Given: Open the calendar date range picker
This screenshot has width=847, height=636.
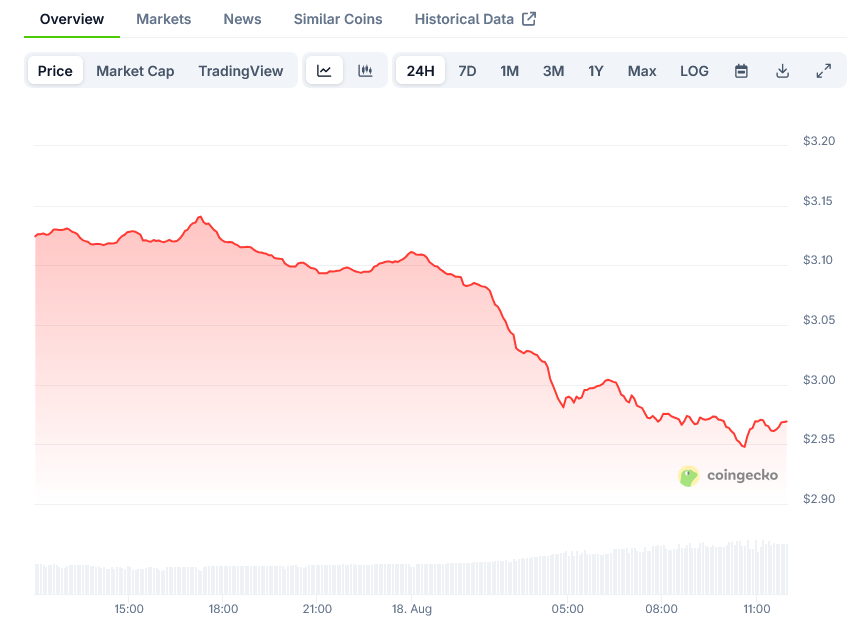Looking at the screenshot, I should click(741, 71).
